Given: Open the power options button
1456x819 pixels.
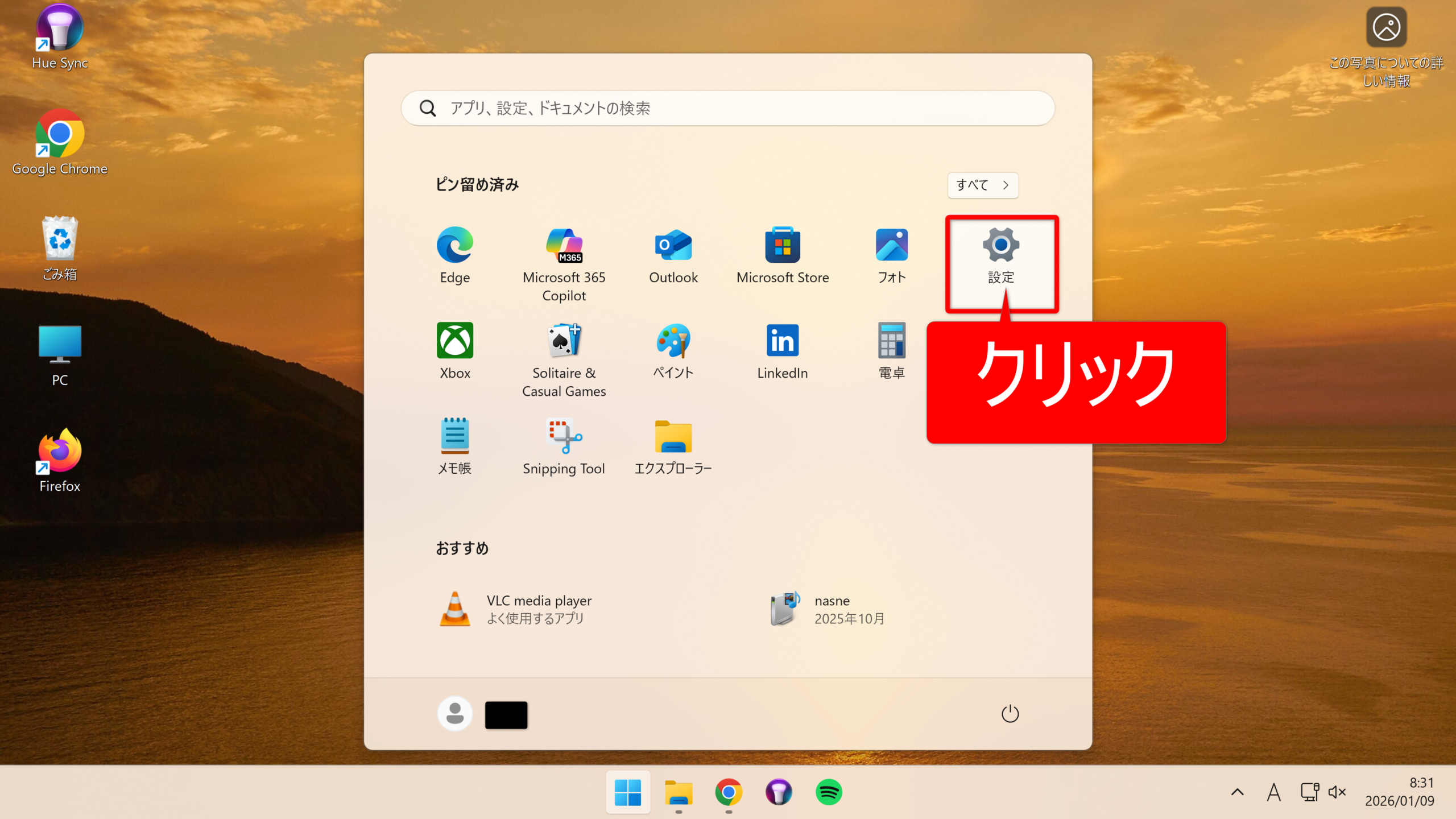Looking at the screenshot, I should (x=1010, y=714).
